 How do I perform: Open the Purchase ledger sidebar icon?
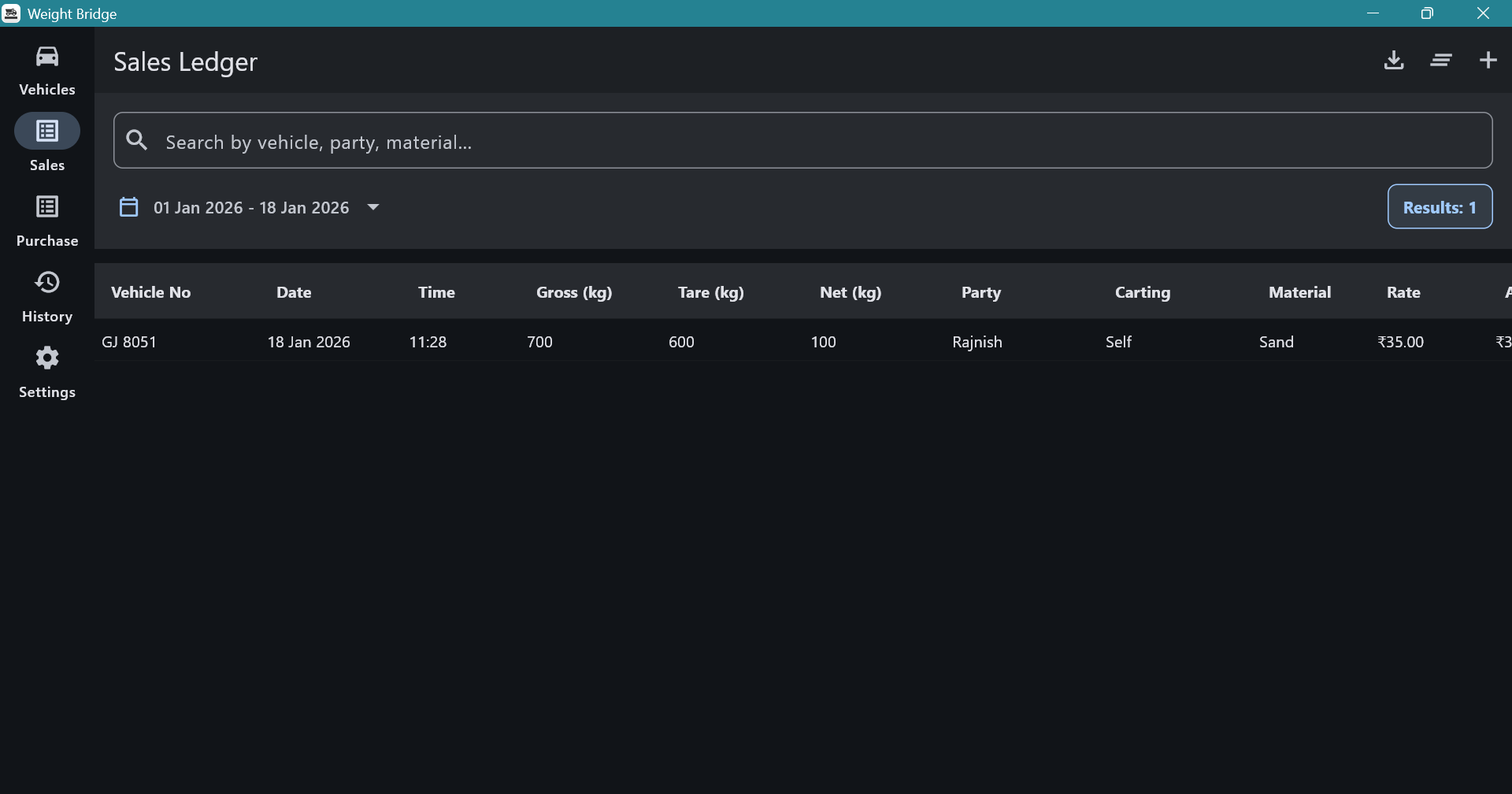47,206
